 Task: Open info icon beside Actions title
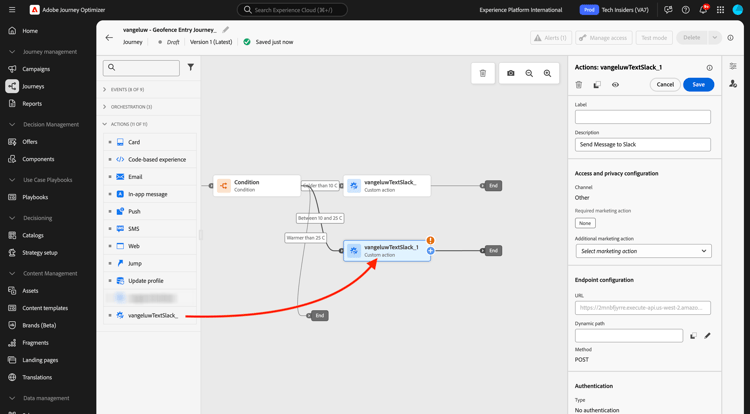[x=709, y=68]
